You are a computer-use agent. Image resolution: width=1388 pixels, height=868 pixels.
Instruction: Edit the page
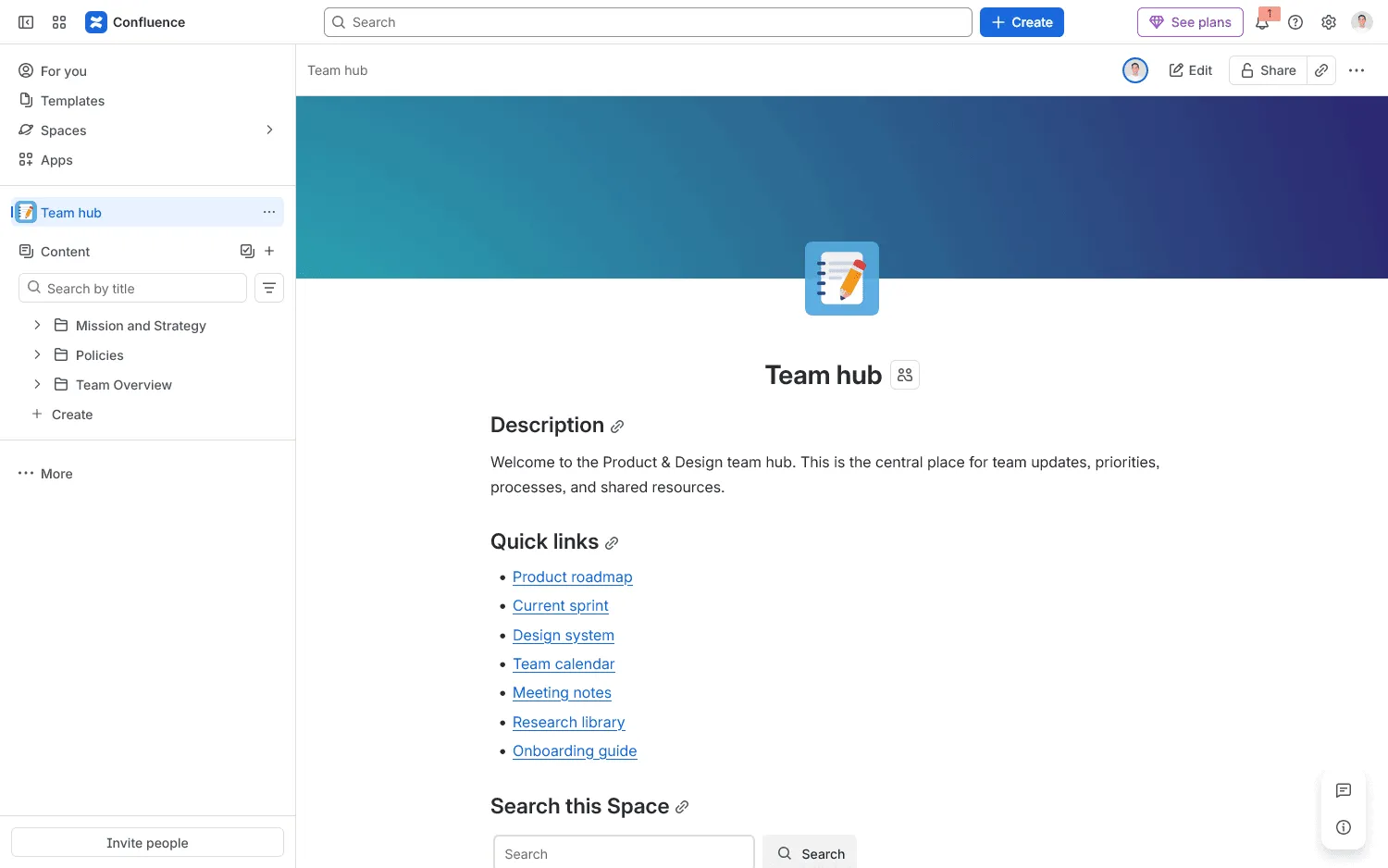tap(1191, 70)
